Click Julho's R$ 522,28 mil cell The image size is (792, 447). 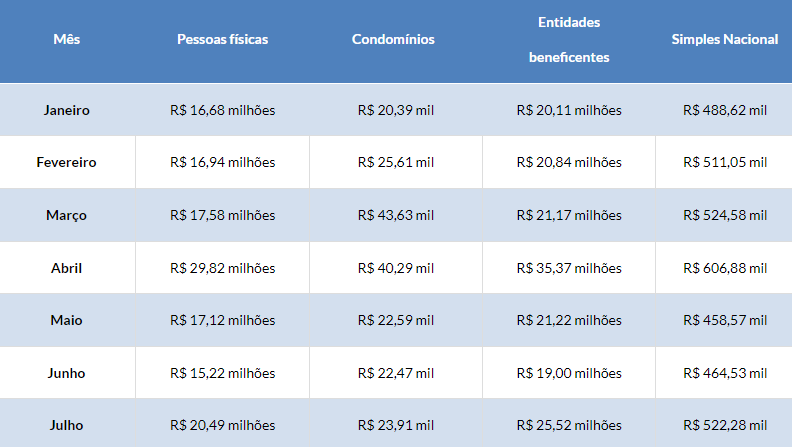pyautogui.click(x=725, y=425)
